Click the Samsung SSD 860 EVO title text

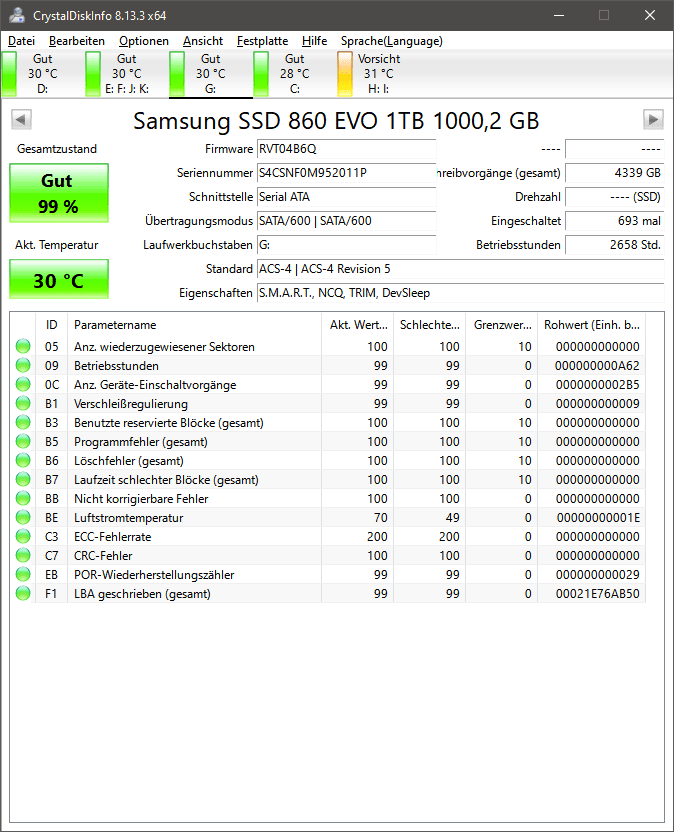[x=336, y=121]
